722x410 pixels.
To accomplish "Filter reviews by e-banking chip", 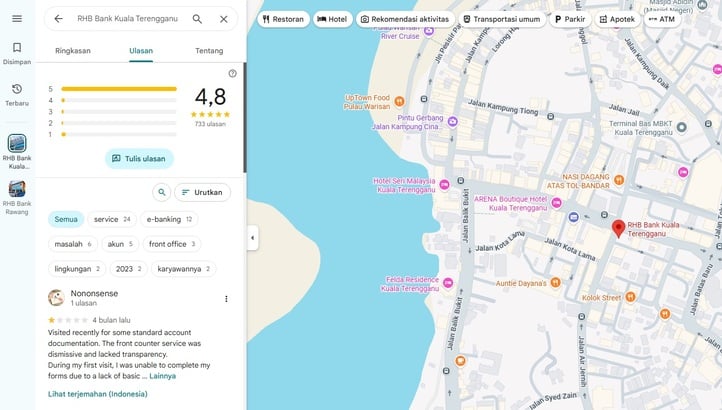I will point(169,219).
